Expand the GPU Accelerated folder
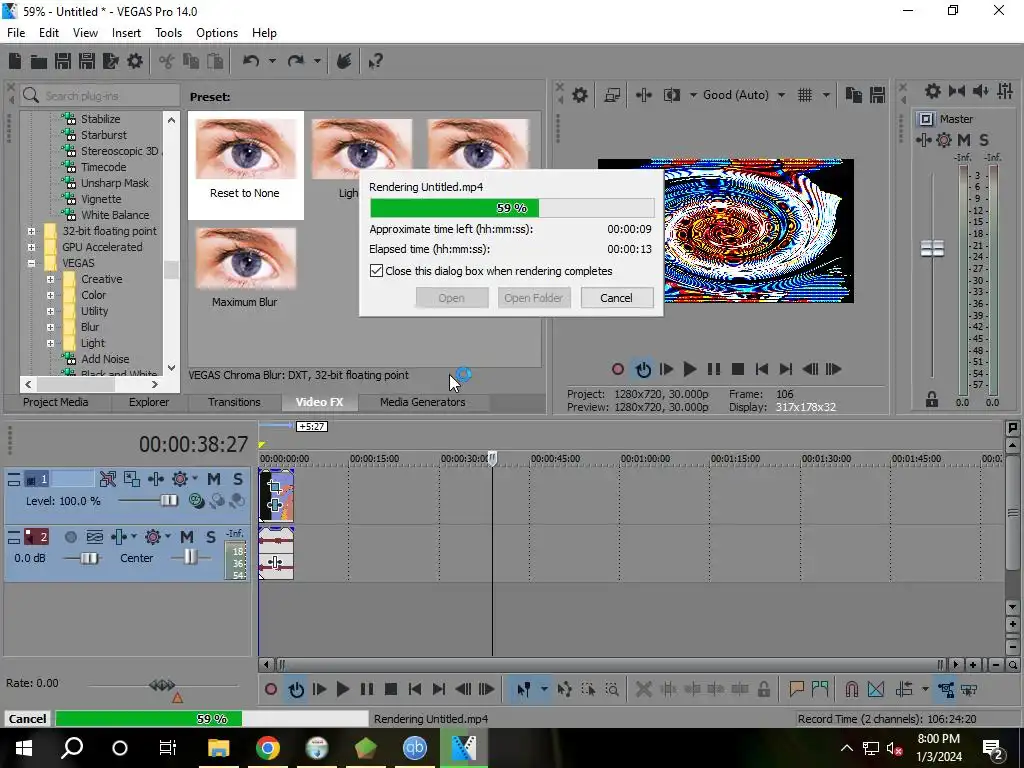 [31, 248]
